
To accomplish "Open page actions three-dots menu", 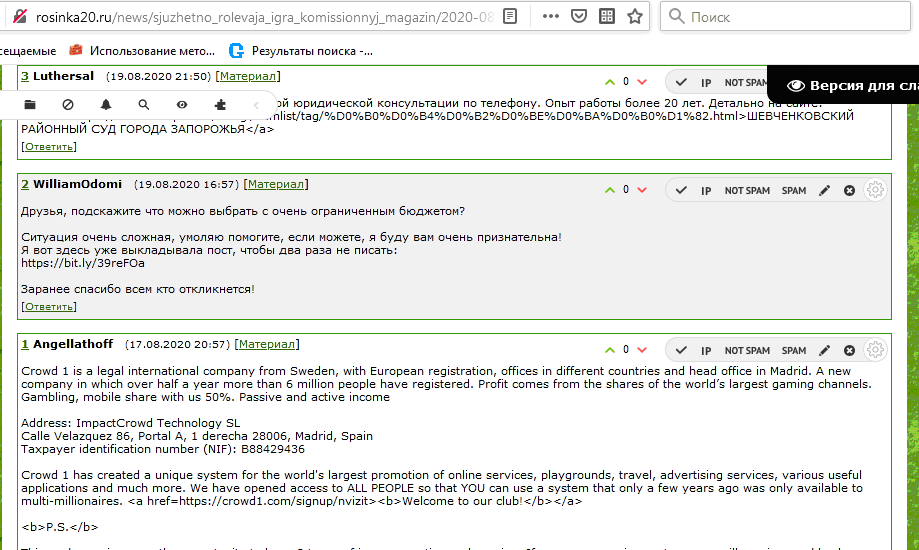I will coord(550,16).
